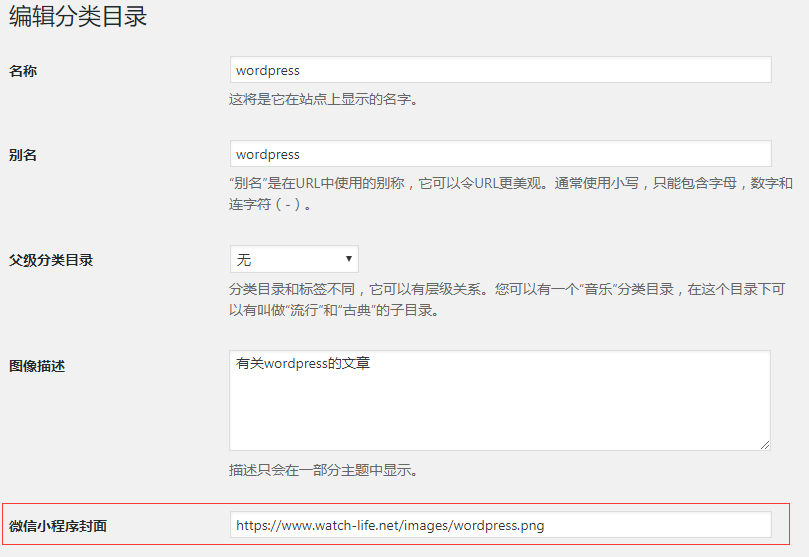
Task: Click the 编辑分类目录 page heading
Action: pyautogui.click(x=78, y=17)
